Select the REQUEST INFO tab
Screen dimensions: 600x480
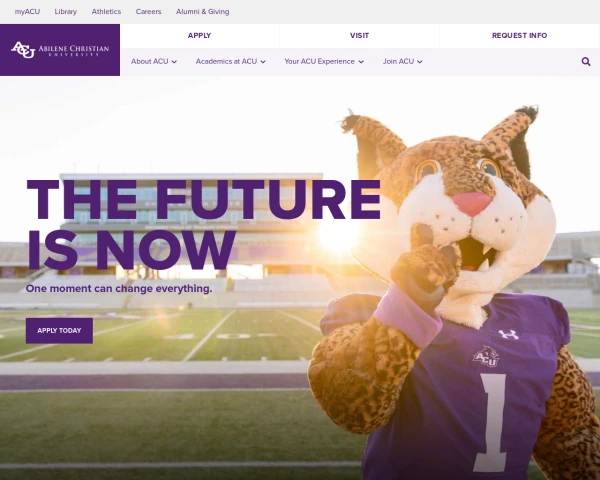click(x=520, y=36)
